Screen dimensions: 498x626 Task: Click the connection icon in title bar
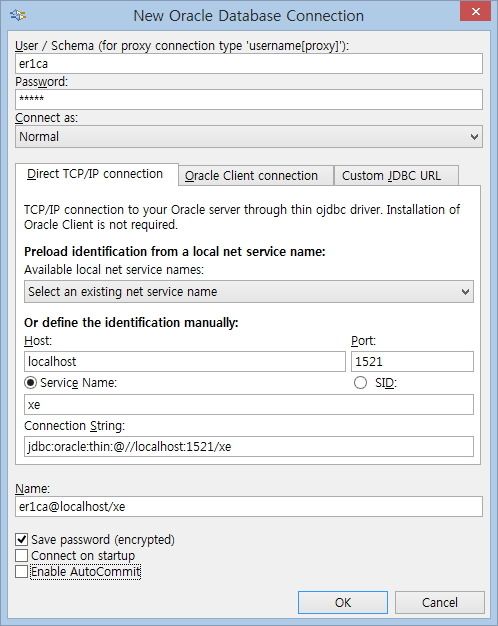coord(18,15)
